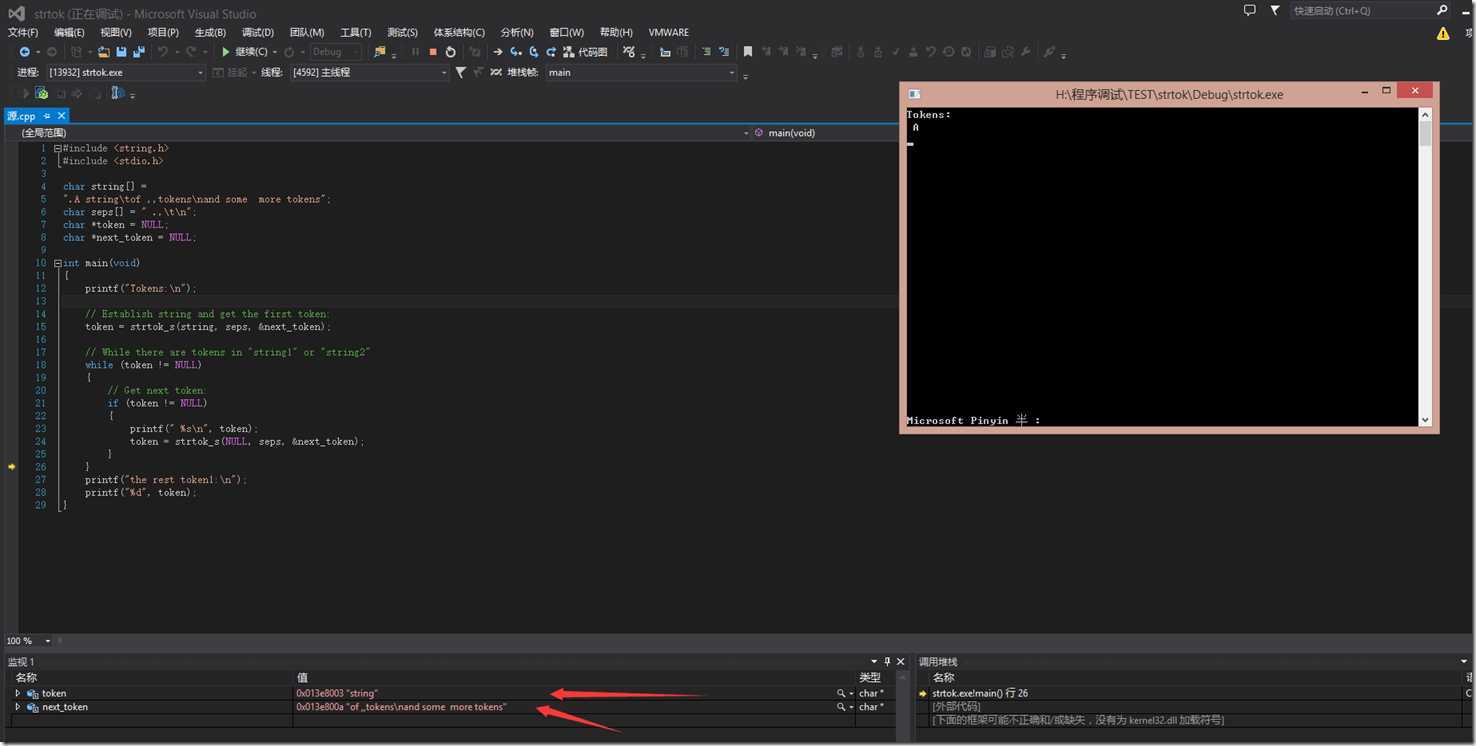Click the console window system menu icon

coord(913,94)
